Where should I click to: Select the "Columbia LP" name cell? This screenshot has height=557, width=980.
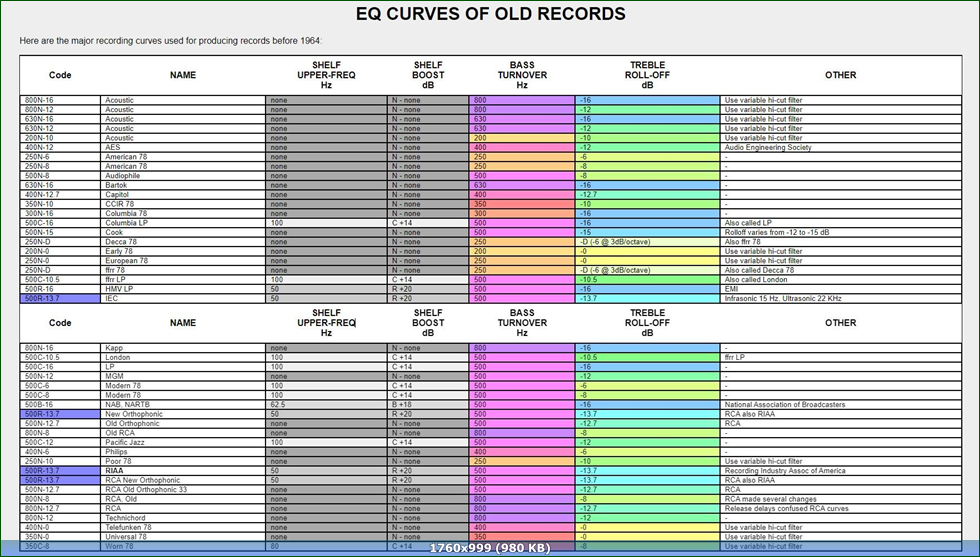click(182, 223)
